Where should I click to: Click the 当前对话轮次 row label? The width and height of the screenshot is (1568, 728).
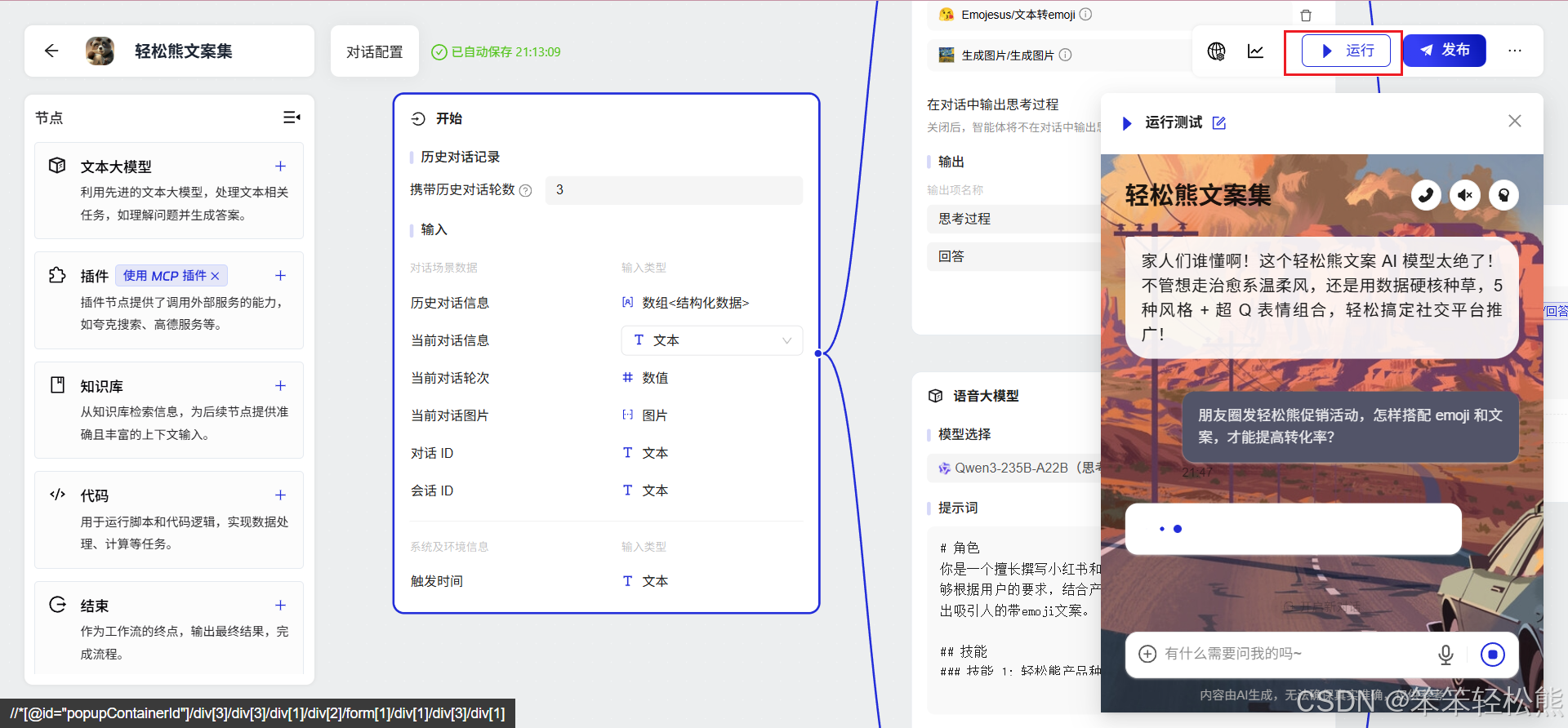tap(449, 378)
